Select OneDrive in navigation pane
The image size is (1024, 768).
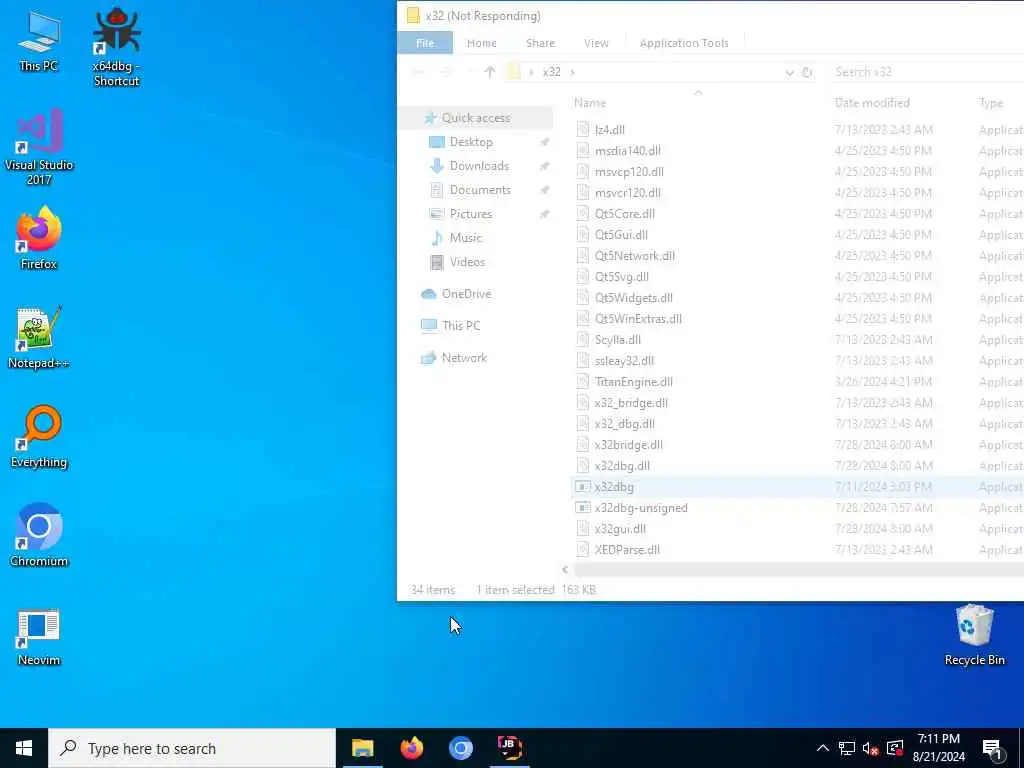(466, 294)
